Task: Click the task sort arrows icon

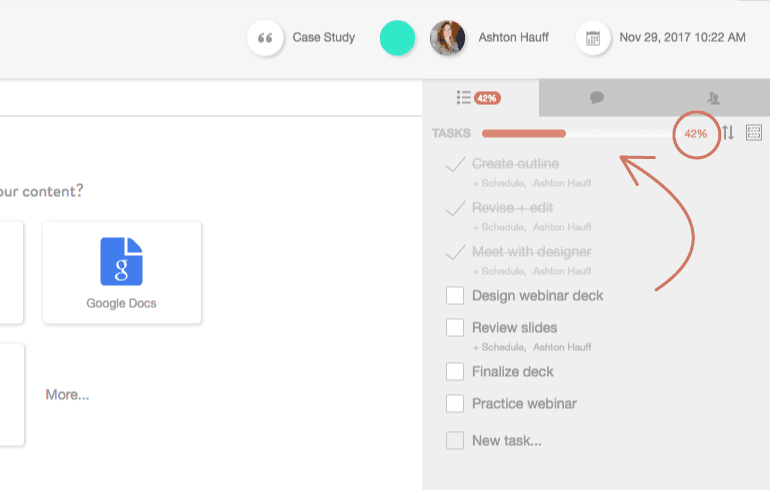Action: point(728,133)
